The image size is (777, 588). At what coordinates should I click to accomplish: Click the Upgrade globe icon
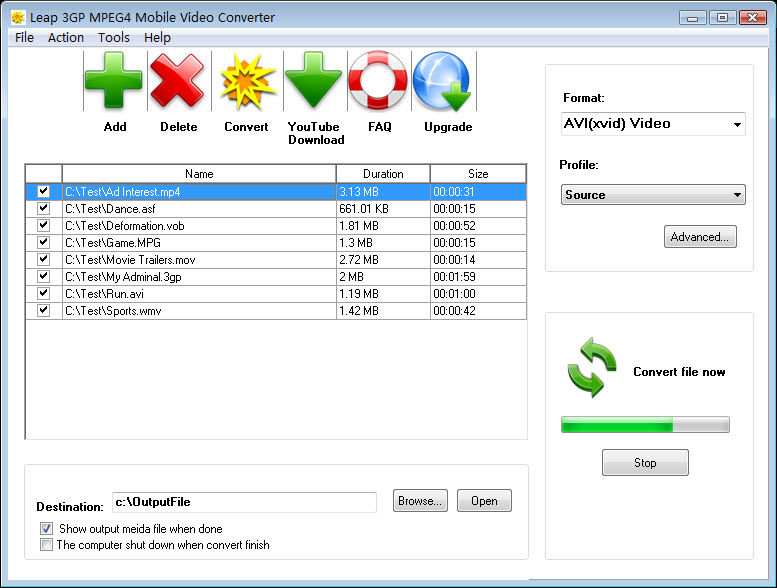442,81
